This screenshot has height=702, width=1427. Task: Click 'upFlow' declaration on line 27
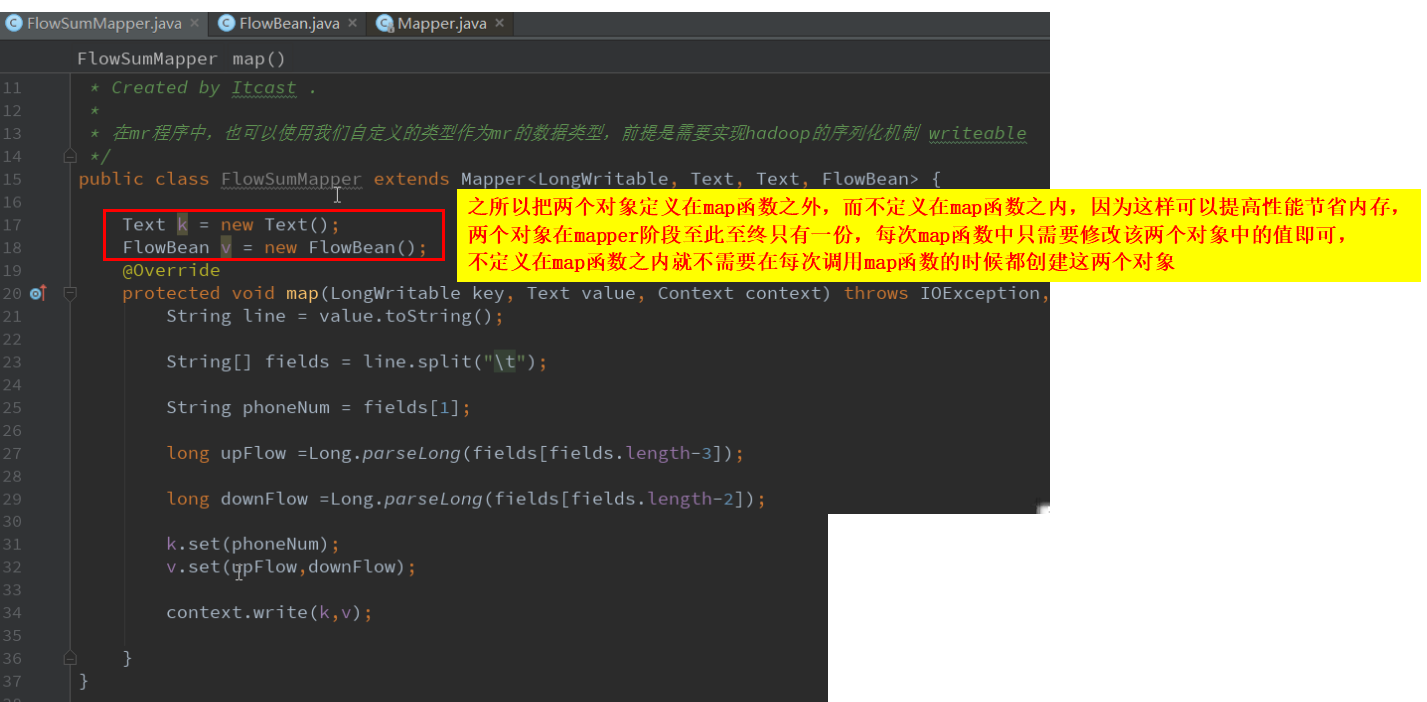[253, 454]
